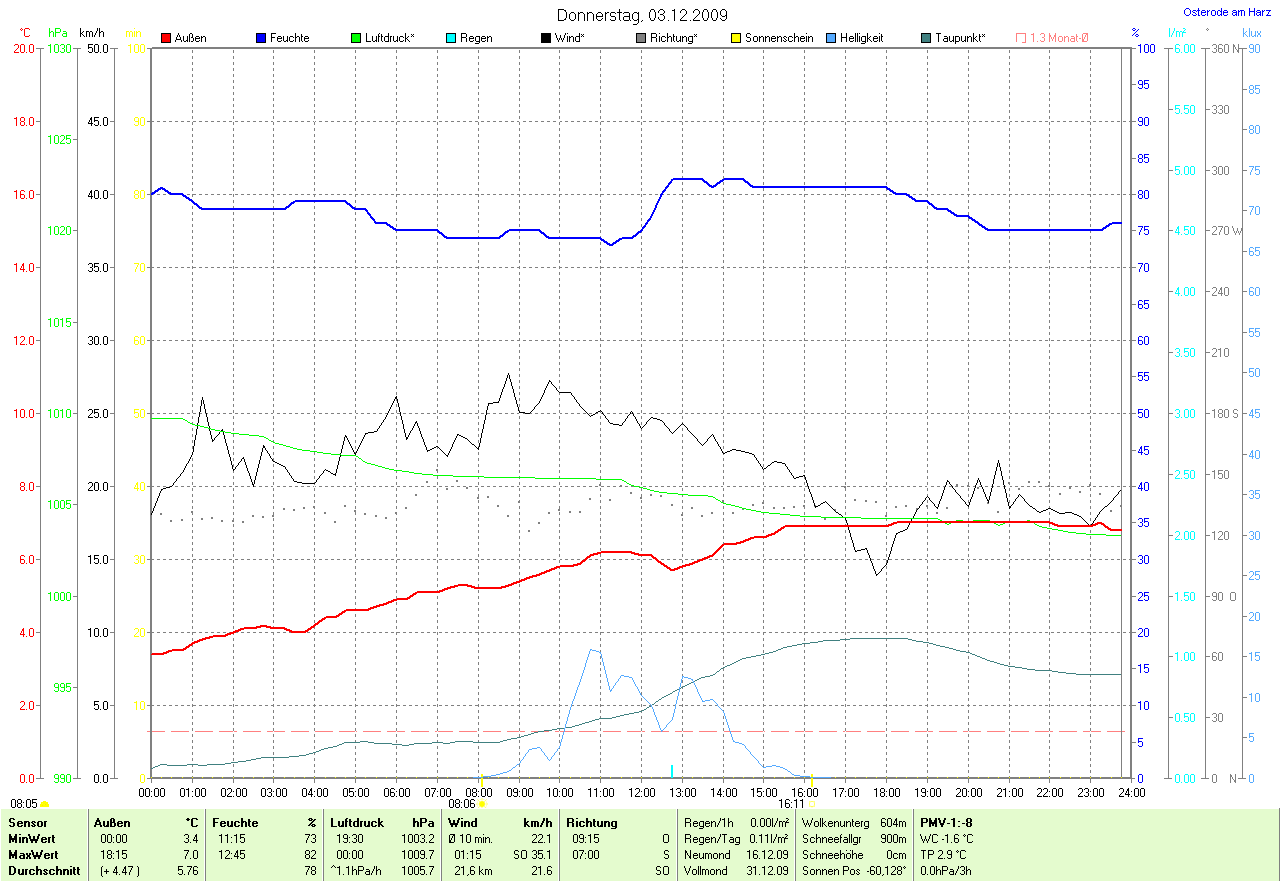
Task: Click the red Außen legend square
Action: [166, 38]
